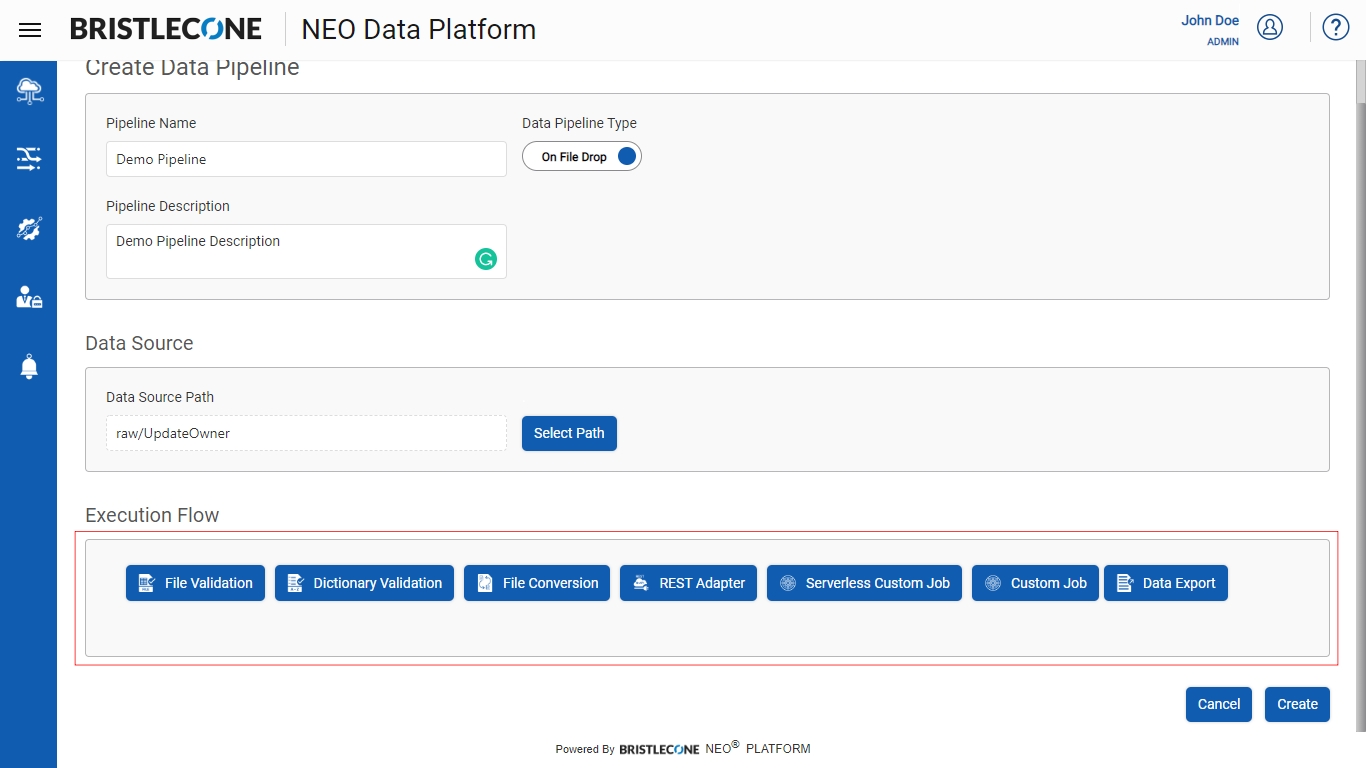
Task: Click the cloud data sidebar icon
Action: pyautogui.click(x=29, y=91)
